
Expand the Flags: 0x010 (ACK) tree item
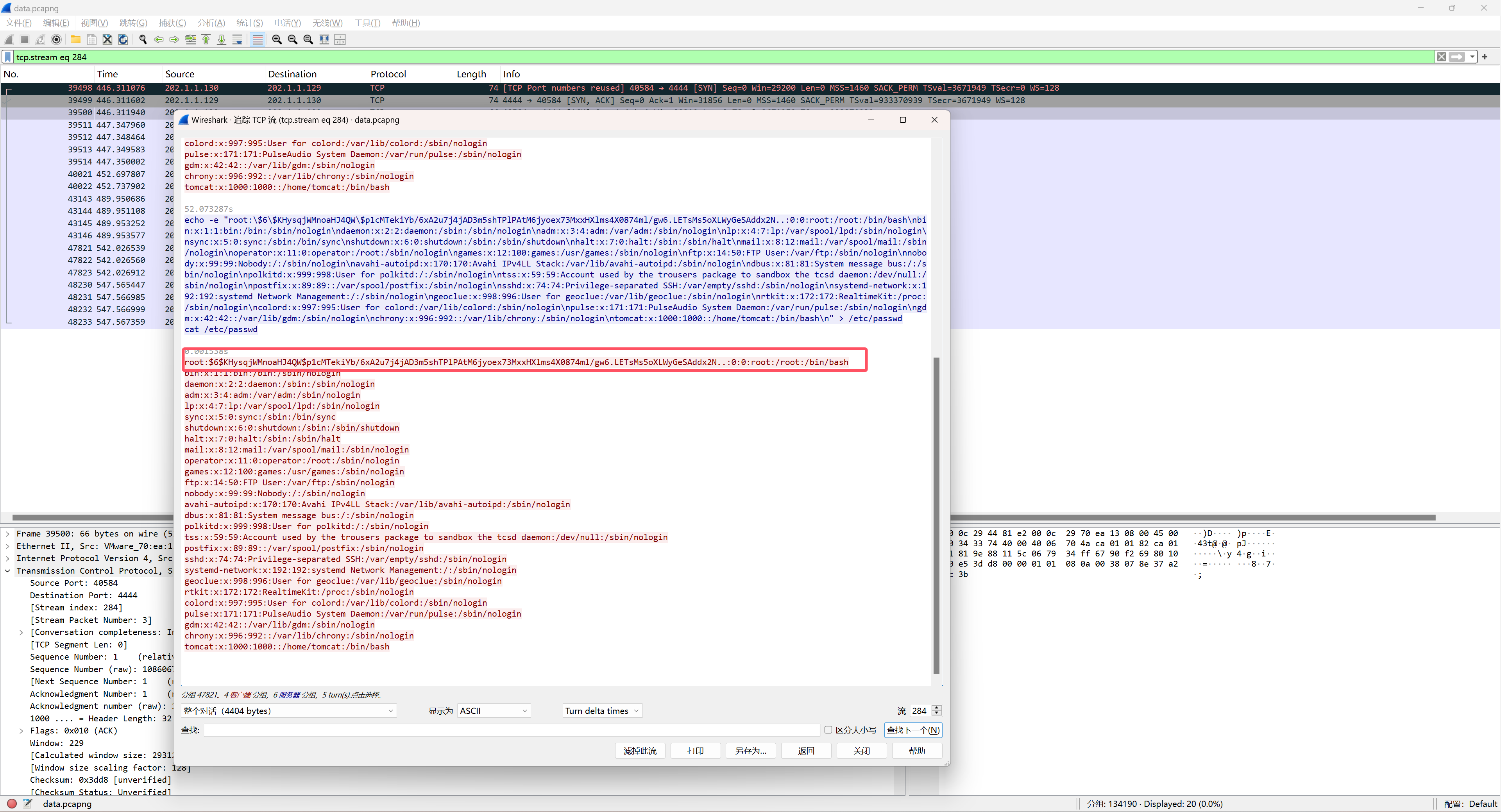click(x=21, y=730)
